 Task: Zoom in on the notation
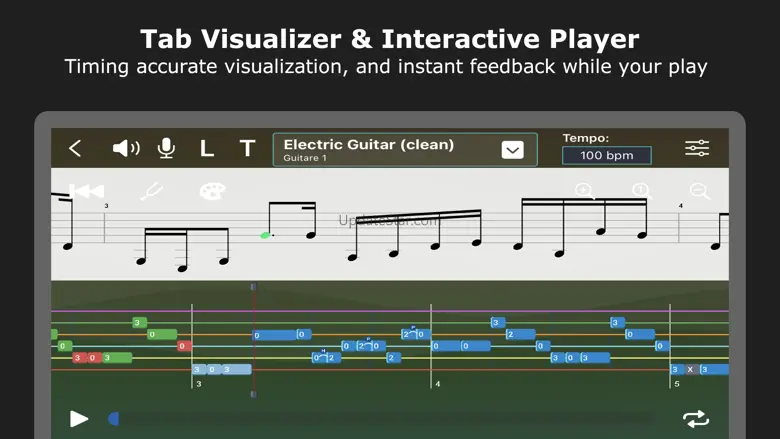[x=584, y=191]
